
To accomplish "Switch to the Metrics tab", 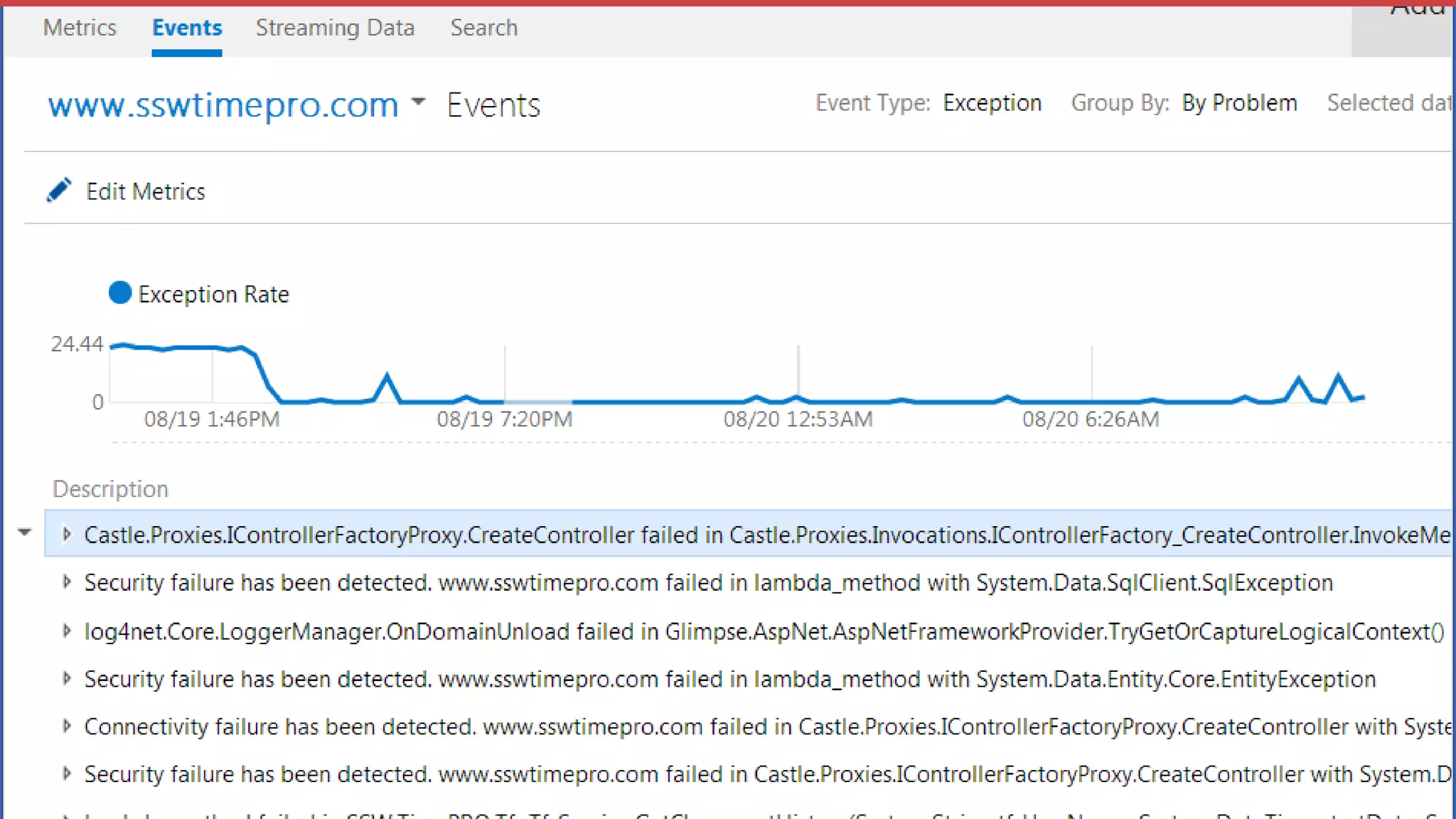I will (x=80, y=28).
